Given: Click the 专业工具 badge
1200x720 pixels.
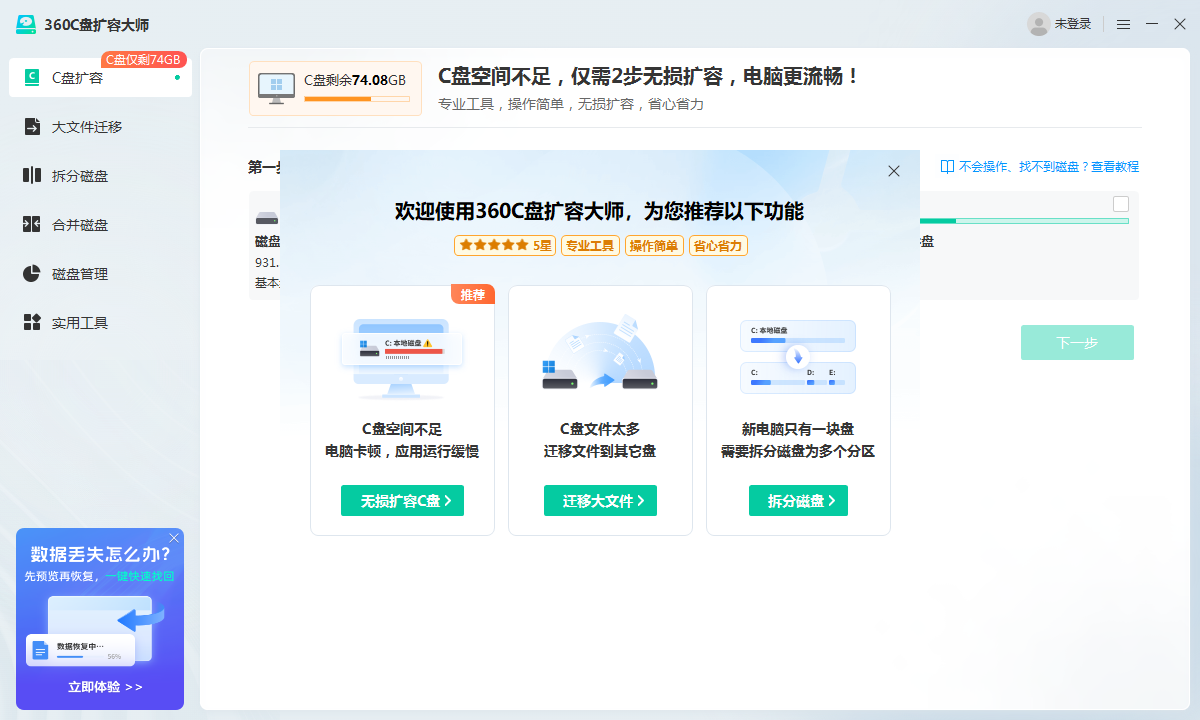Looking at the screenshot, I should pyautogui.click(x=590, y=245).
